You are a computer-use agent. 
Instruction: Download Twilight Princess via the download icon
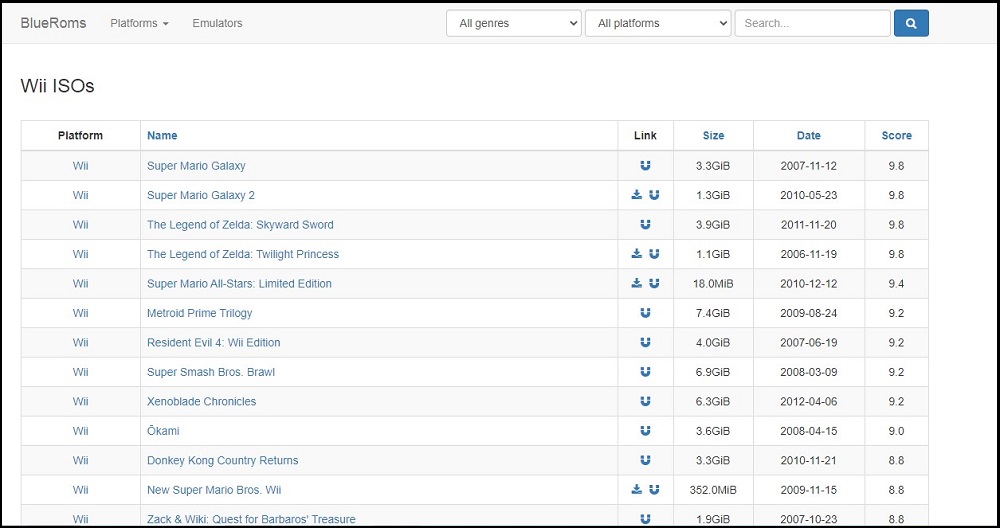coord(636,254)
